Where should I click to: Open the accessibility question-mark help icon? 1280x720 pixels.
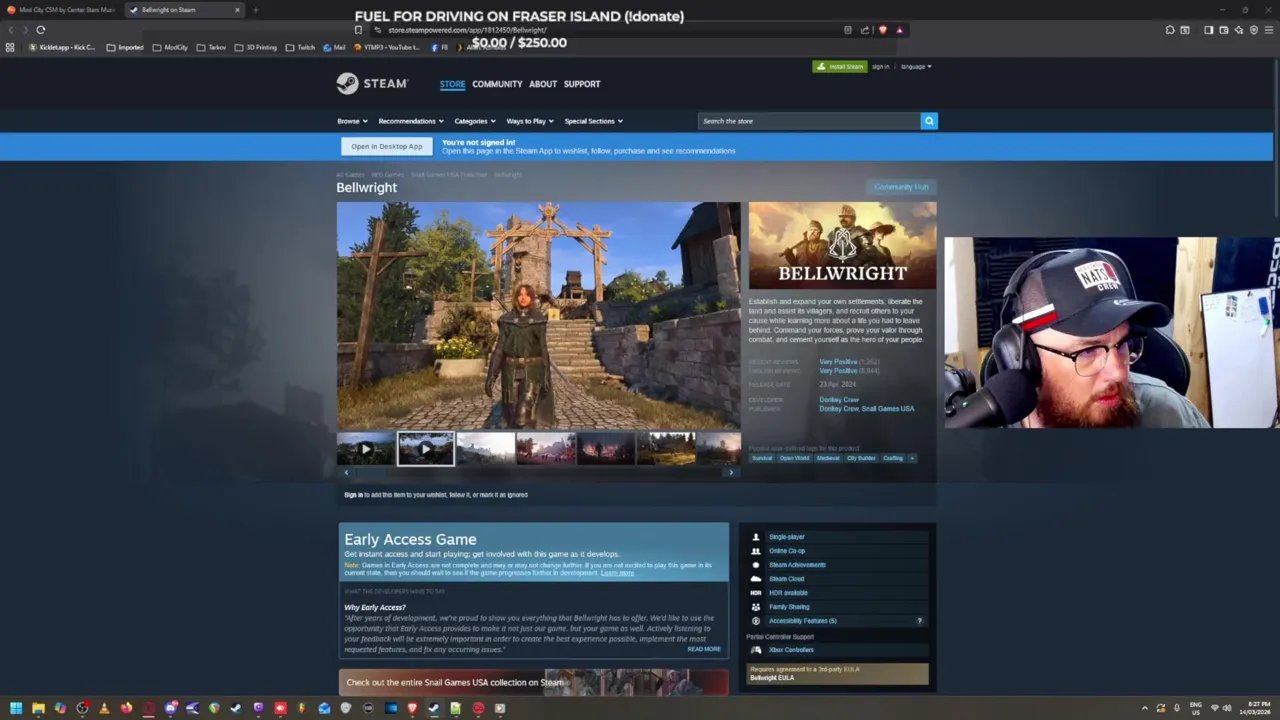tap(919, 621)
